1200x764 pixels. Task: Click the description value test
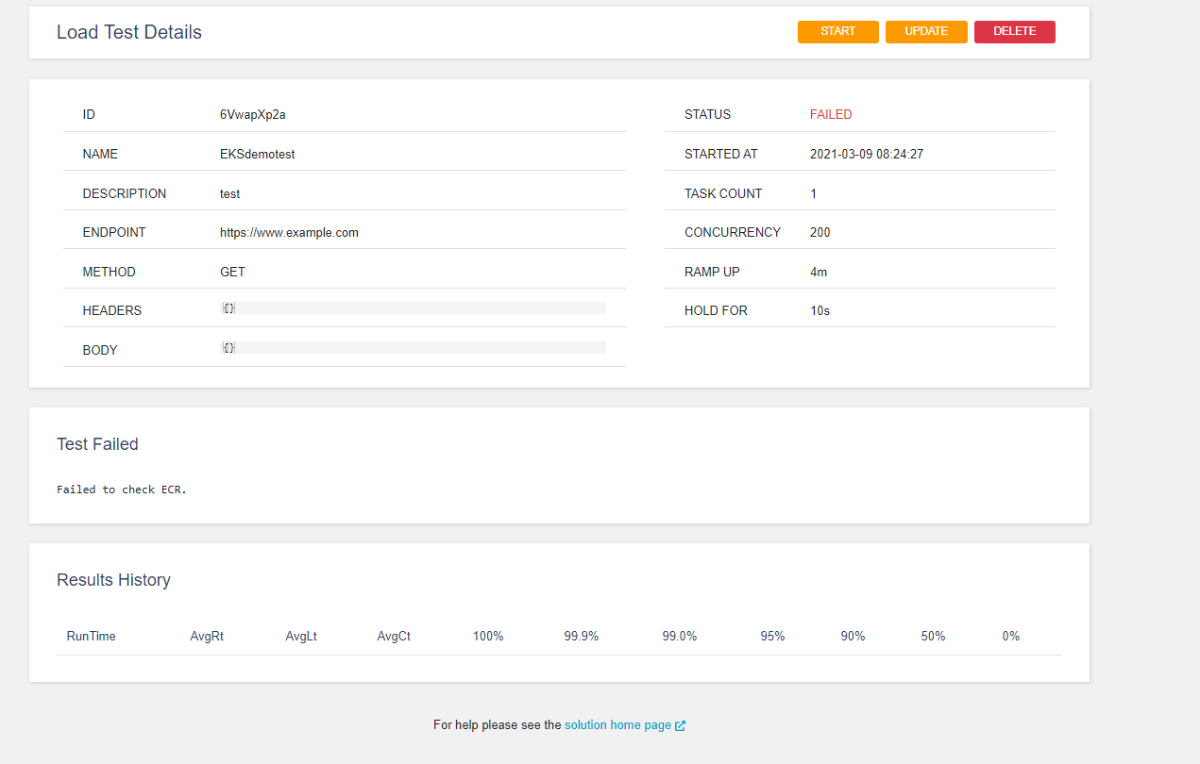point(230,194)
